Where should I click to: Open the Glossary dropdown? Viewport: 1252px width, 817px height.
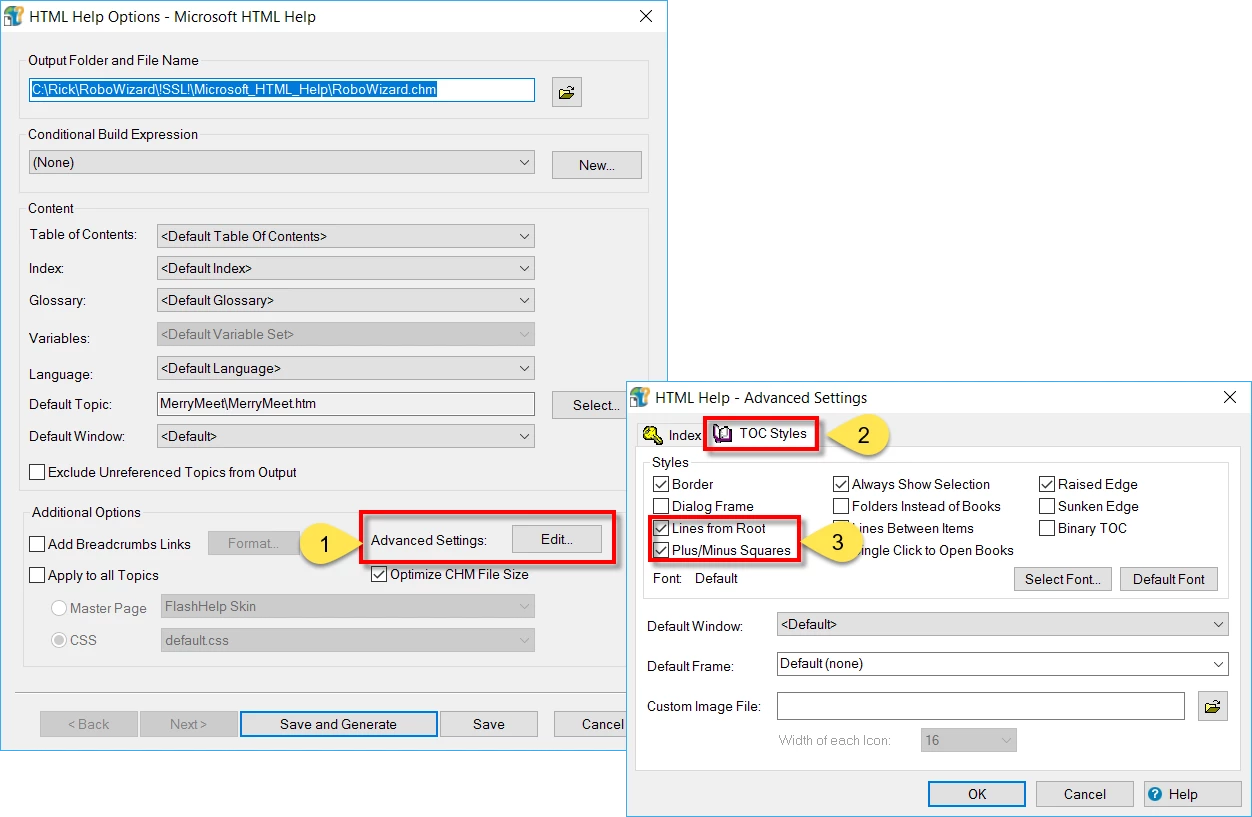(345, 300)
